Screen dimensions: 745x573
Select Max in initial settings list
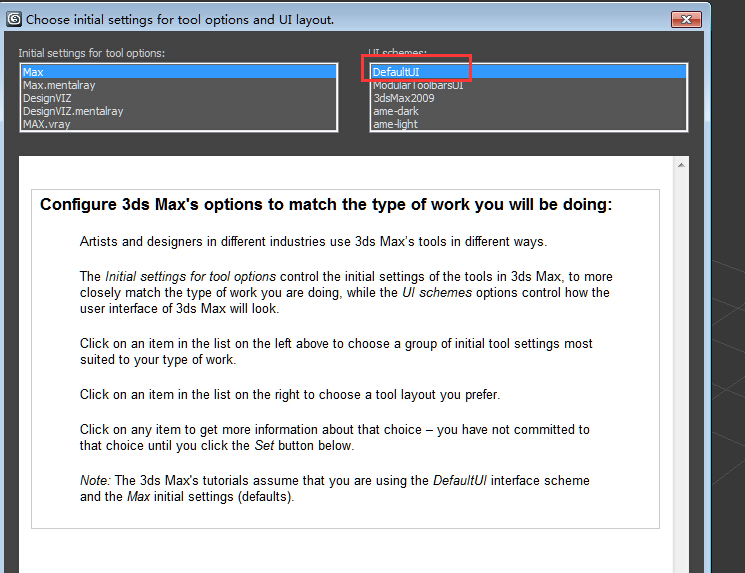(179, 72)
